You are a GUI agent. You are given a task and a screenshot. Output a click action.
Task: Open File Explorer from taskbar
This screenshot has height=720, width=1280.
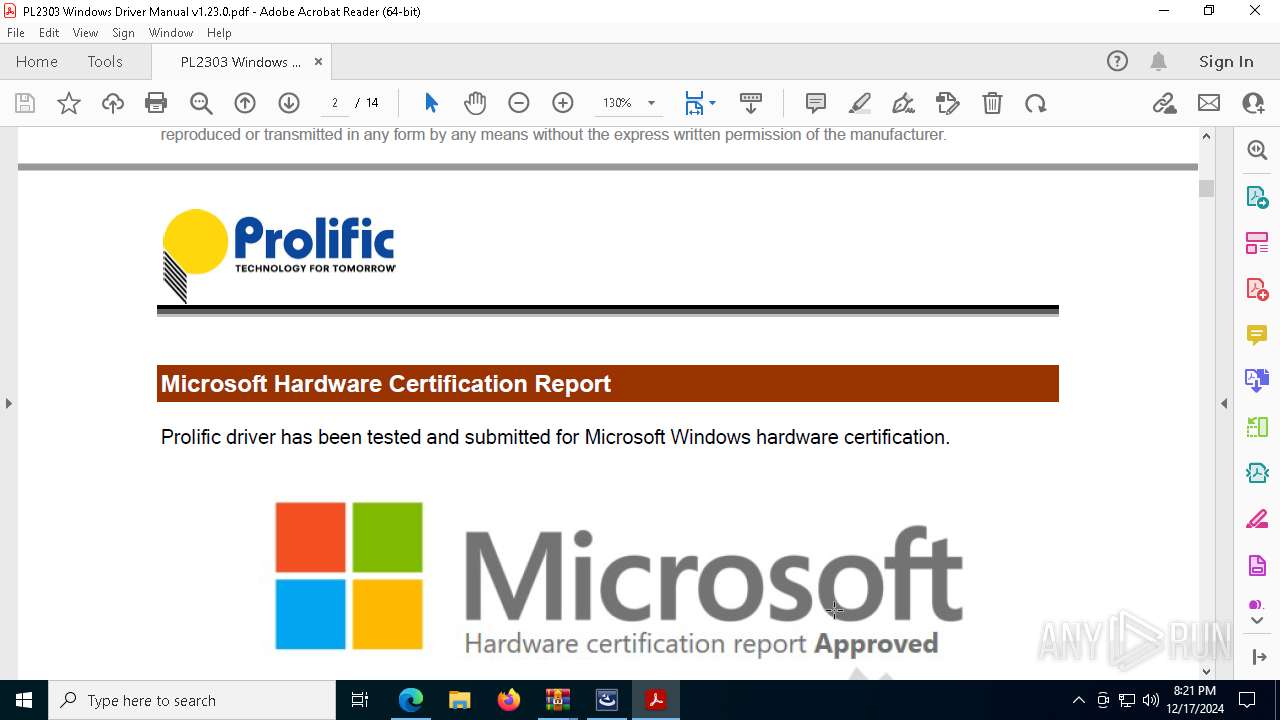click(460, 700)
